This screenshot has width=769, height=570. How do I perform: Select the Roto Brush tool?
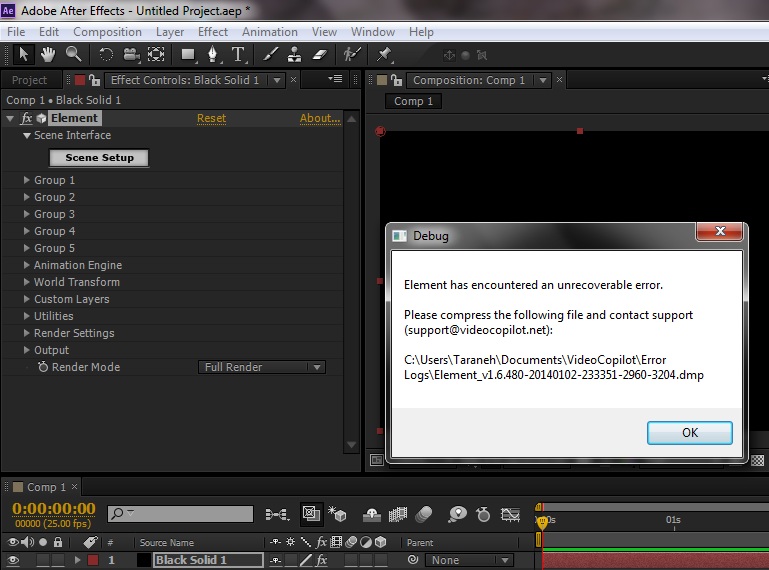pyautogui.click(x=352, y=54)
